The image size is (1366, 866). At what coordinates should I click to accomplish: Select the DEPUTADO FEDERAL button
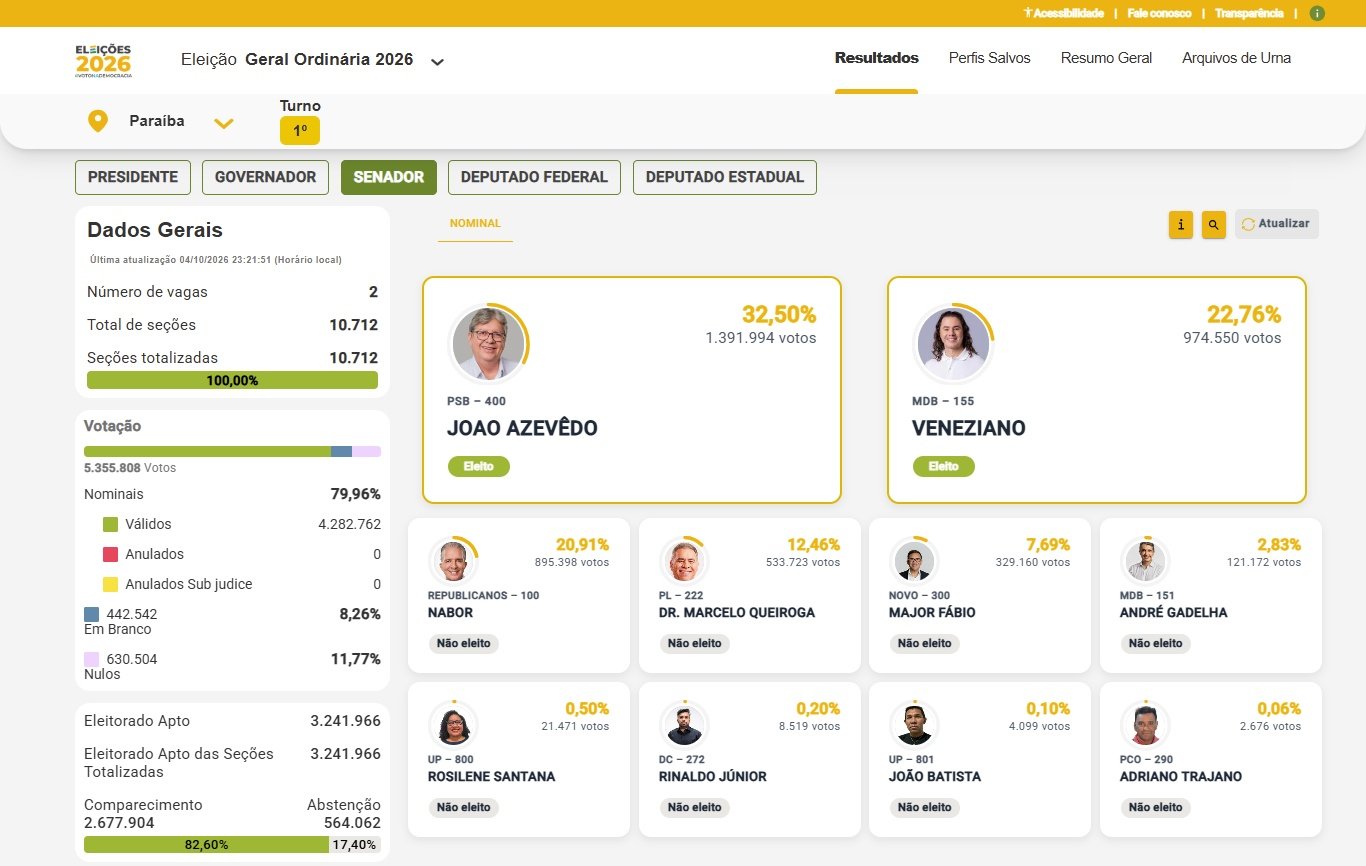click(534, 177)
